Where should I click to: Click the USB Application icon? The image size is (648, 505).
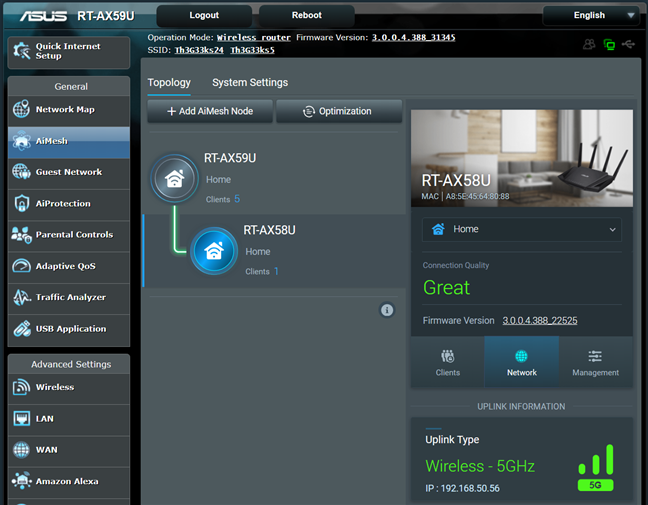tap(21, 329)
